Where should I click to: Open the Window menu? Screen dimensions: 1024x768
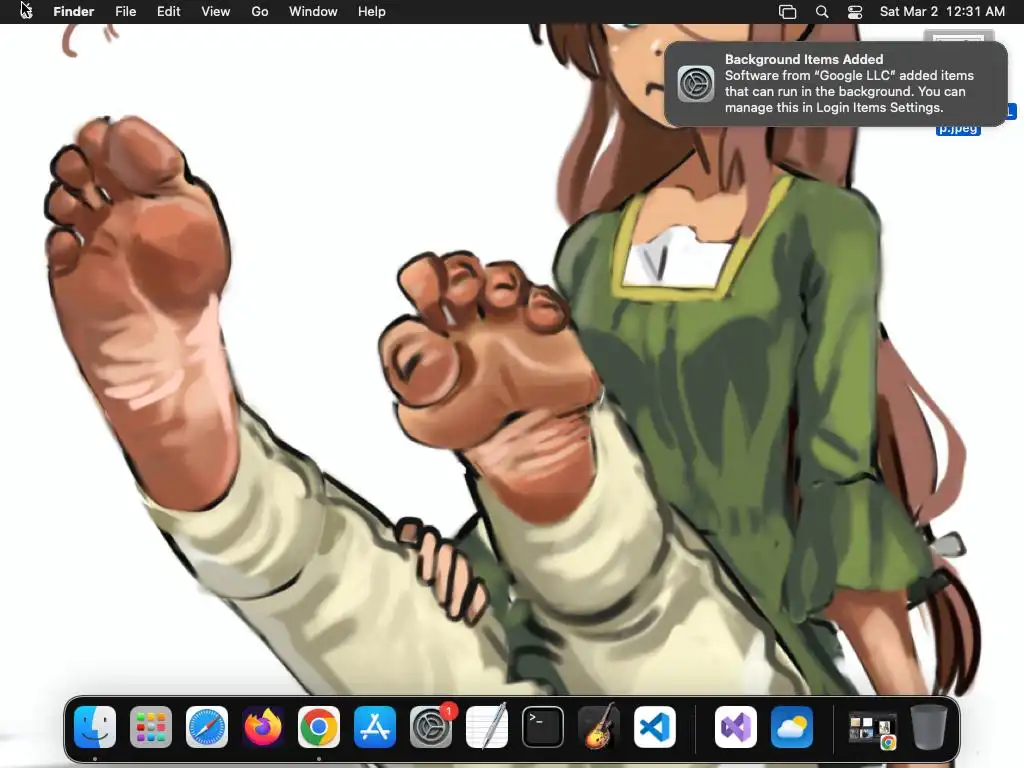pos(313,12)
